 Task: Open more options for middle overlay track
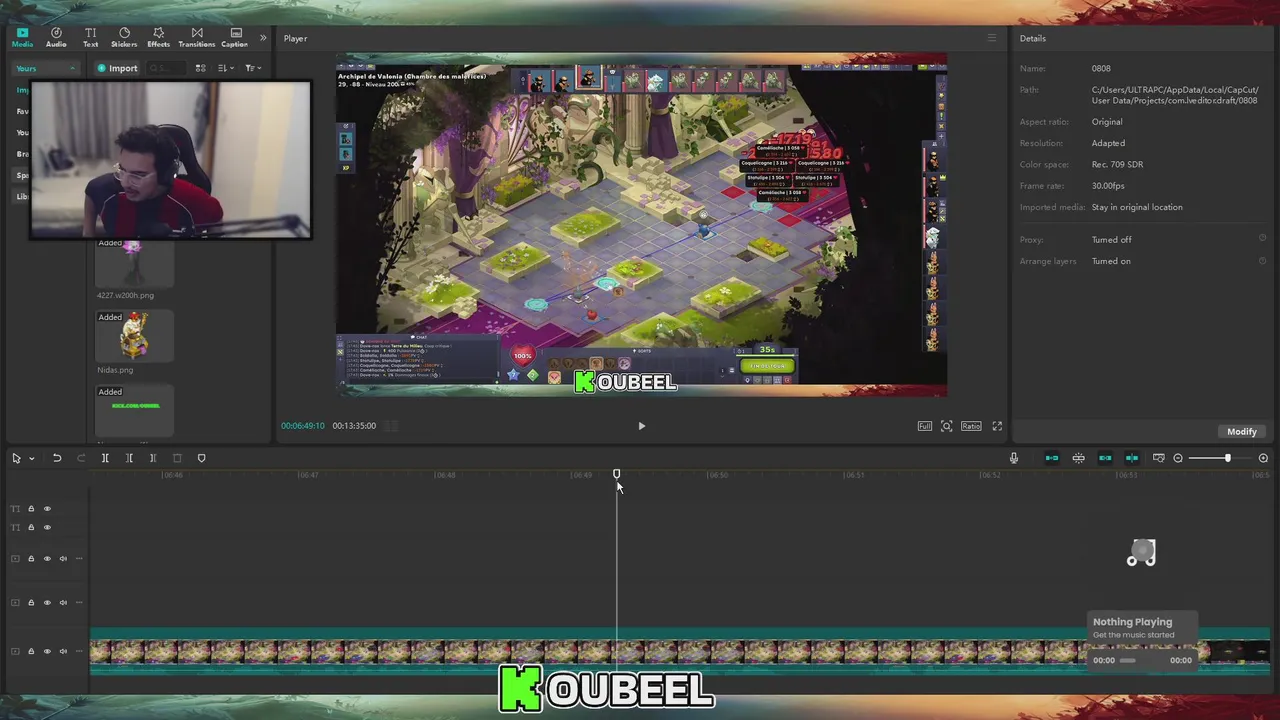click(x=79, y=603)
